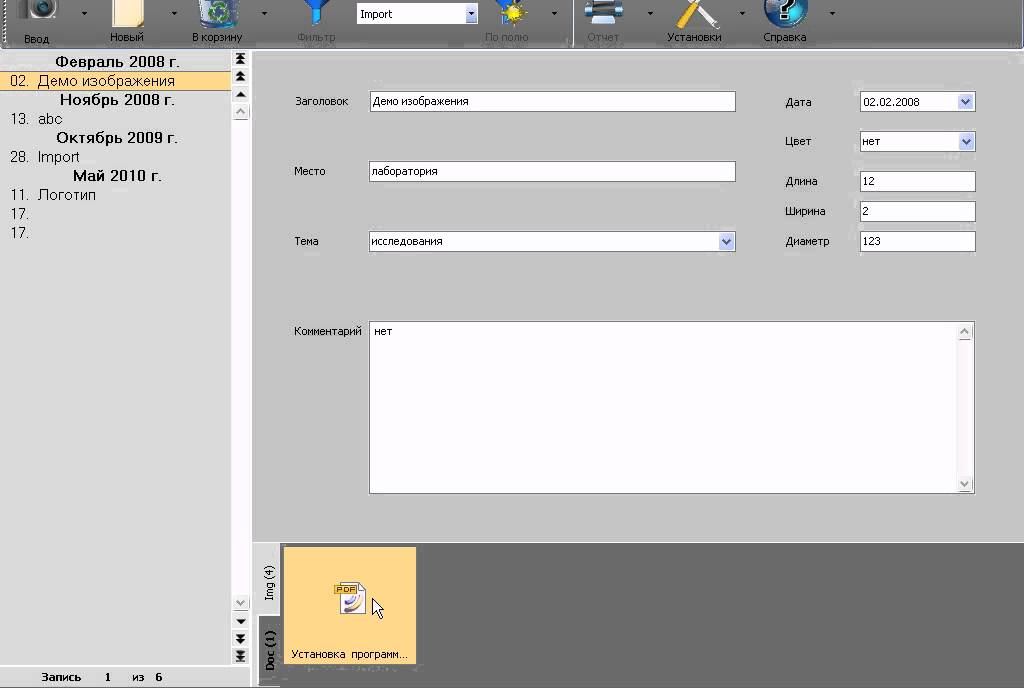Switch to the Img (4) tab
Viewport: 1024px width, 688px height.
tap(269, 582)
